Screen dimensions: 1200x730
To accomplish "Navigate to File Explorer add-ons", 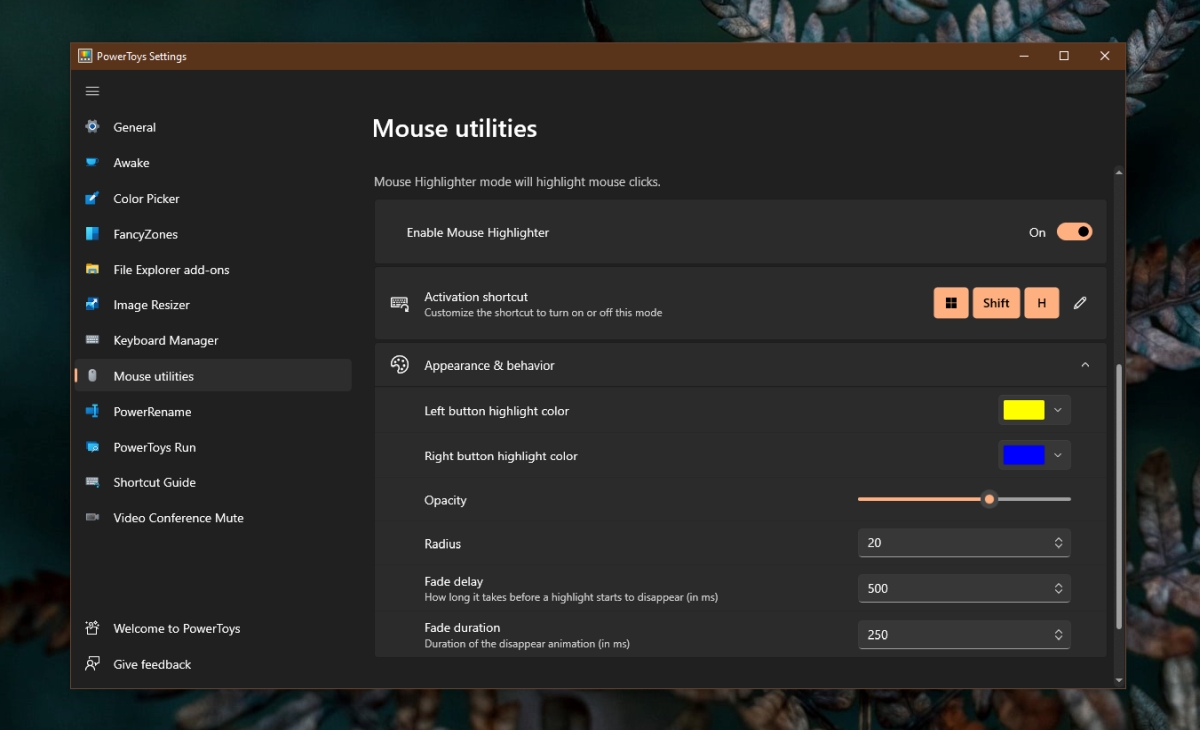I will click(x=213, y=269).
